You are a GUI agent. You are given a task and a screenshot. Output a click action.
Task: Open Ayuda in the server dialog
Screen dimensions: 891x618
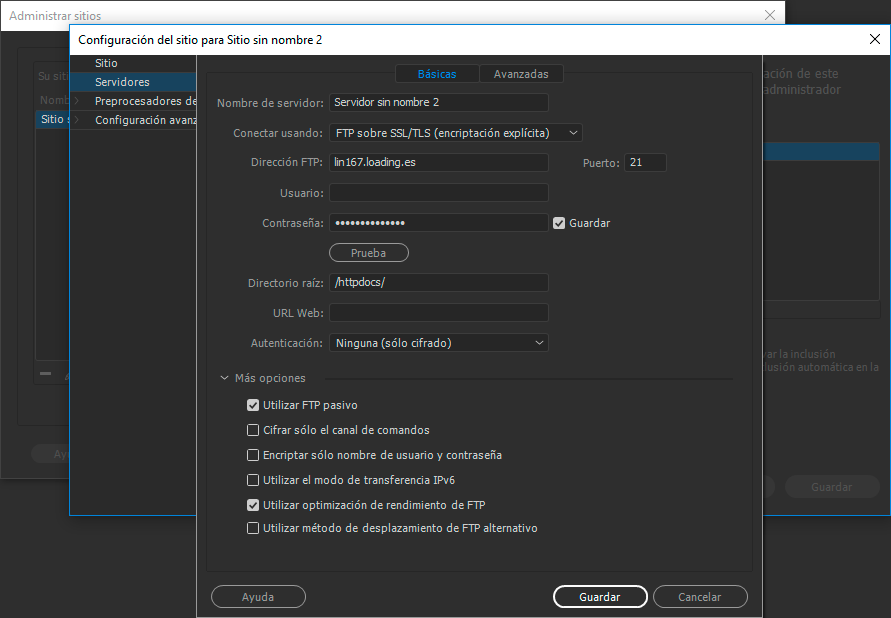pyautogui.click(x=258, y=597)
